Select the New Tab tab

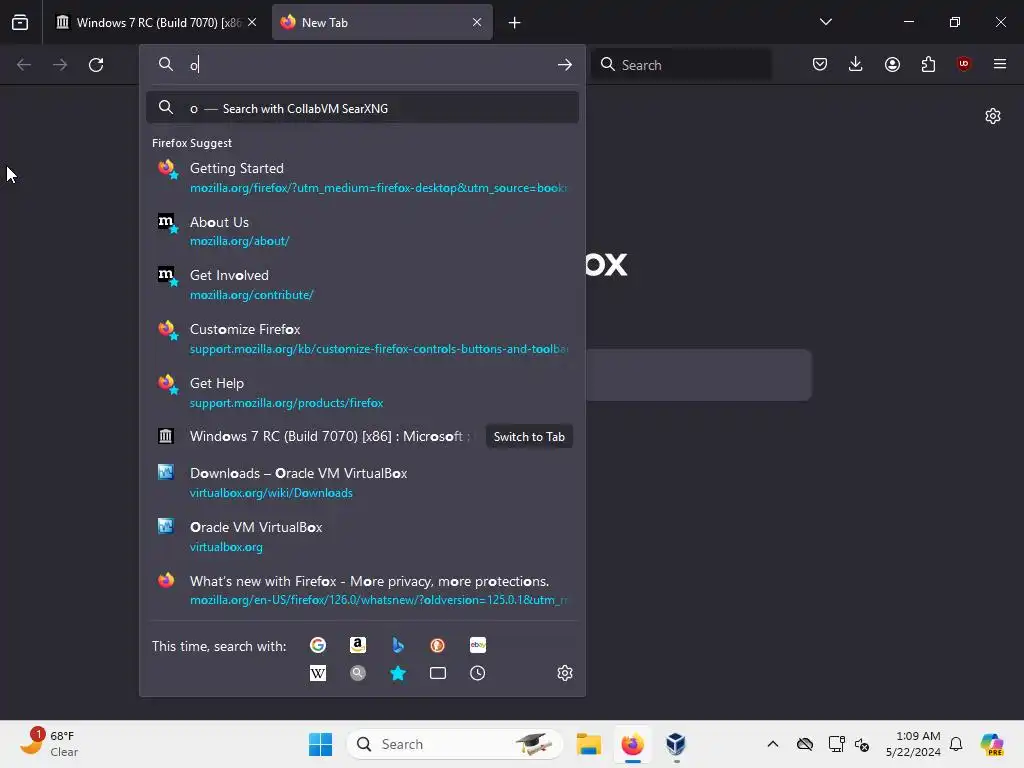(382, 22)
